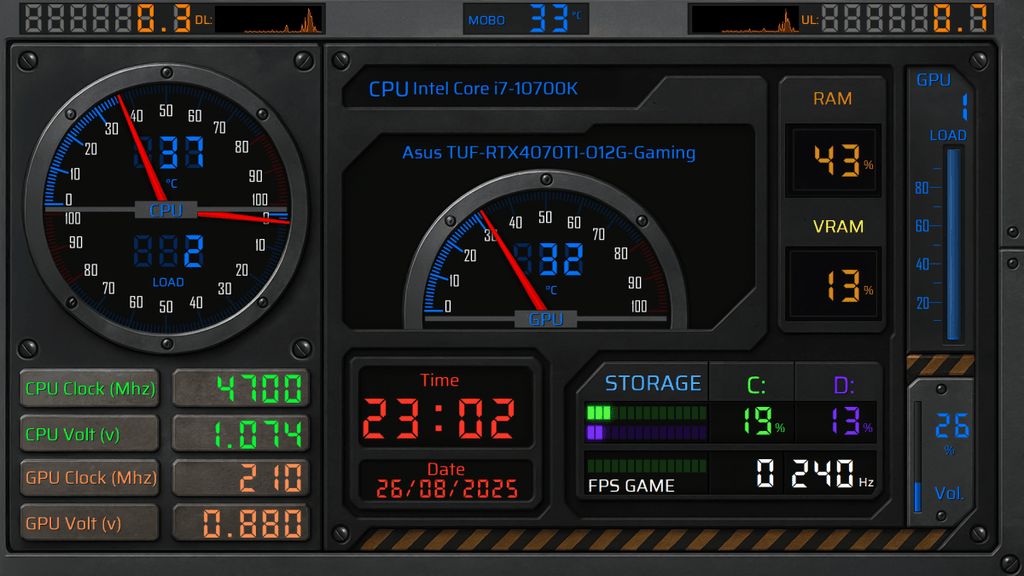Viewport: 1024px width, 576px height.
Task: Click the 240 Hz refresh rate readout
Action: (821, 474)
